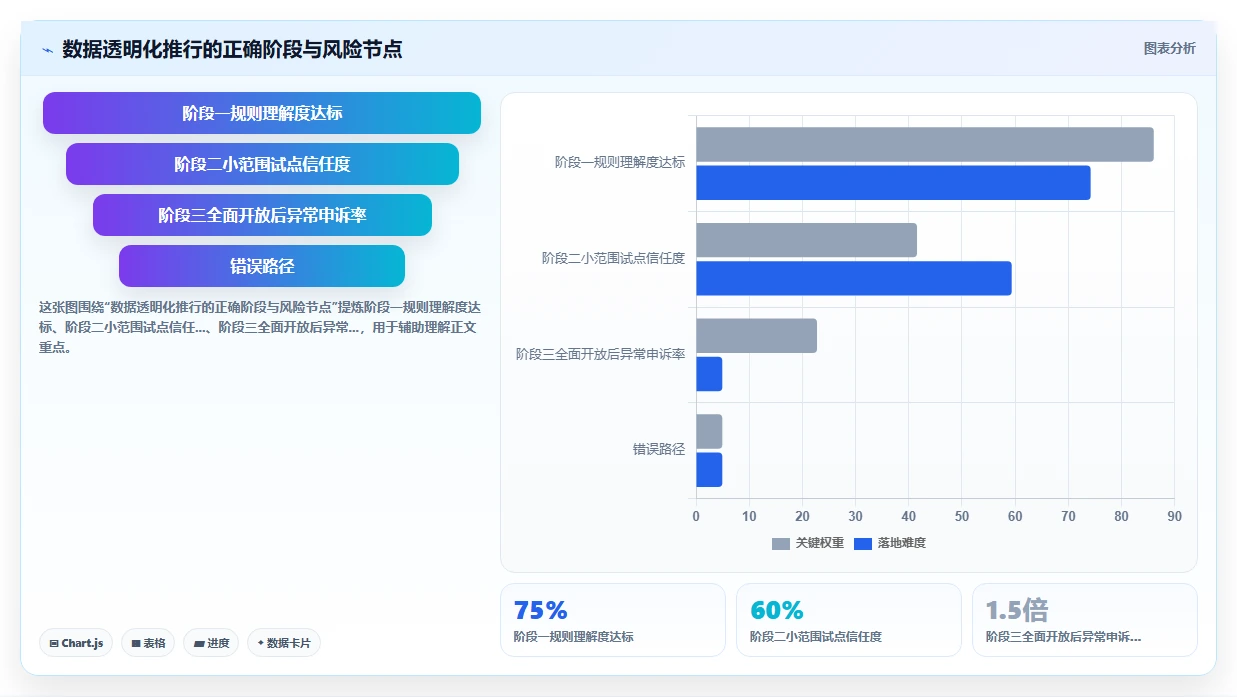Viewport: 1237px width, 697px height.
Task: Click x-axis tick value 50
Action: pos(962,517)
